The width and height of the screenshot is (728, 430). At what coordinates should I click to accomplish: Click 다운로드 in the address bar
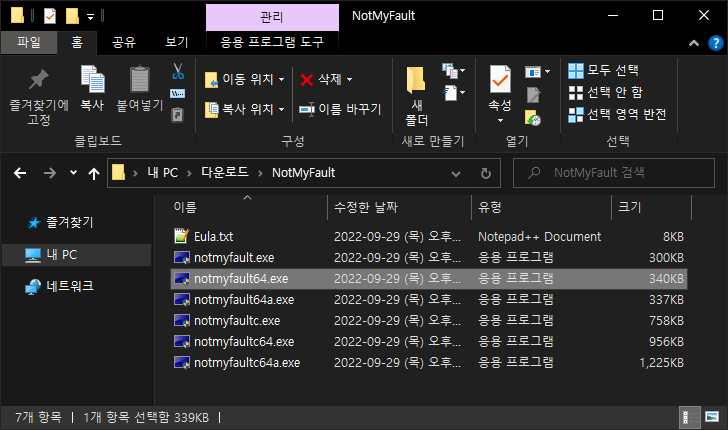pyautogui.click(x=225, y=173)
